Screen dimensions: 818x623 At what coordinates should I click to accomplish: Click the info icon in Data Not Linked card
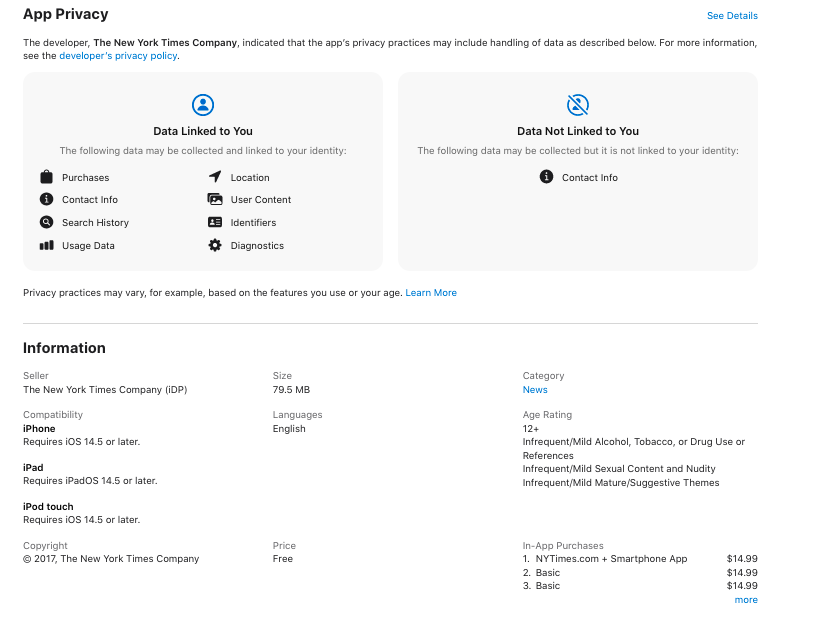(546, 176)
